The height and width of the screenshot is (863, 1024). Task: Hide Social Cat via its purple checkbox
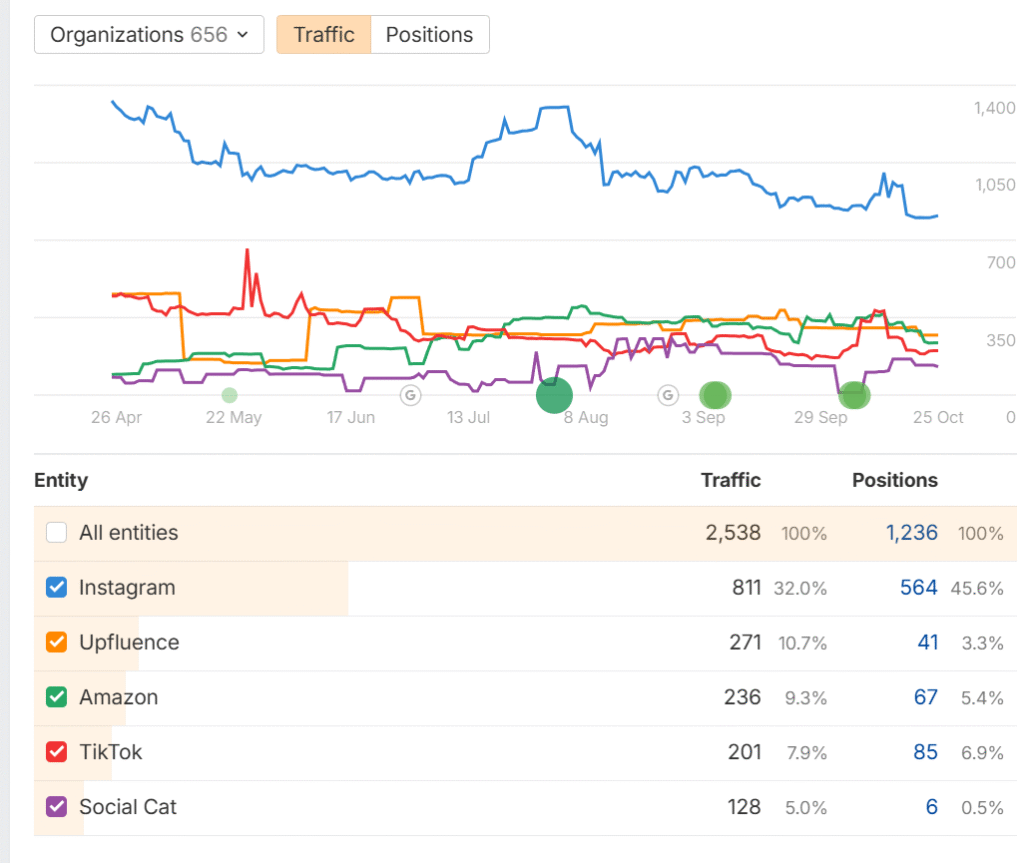pyautogui.click(x=57, y=806)
